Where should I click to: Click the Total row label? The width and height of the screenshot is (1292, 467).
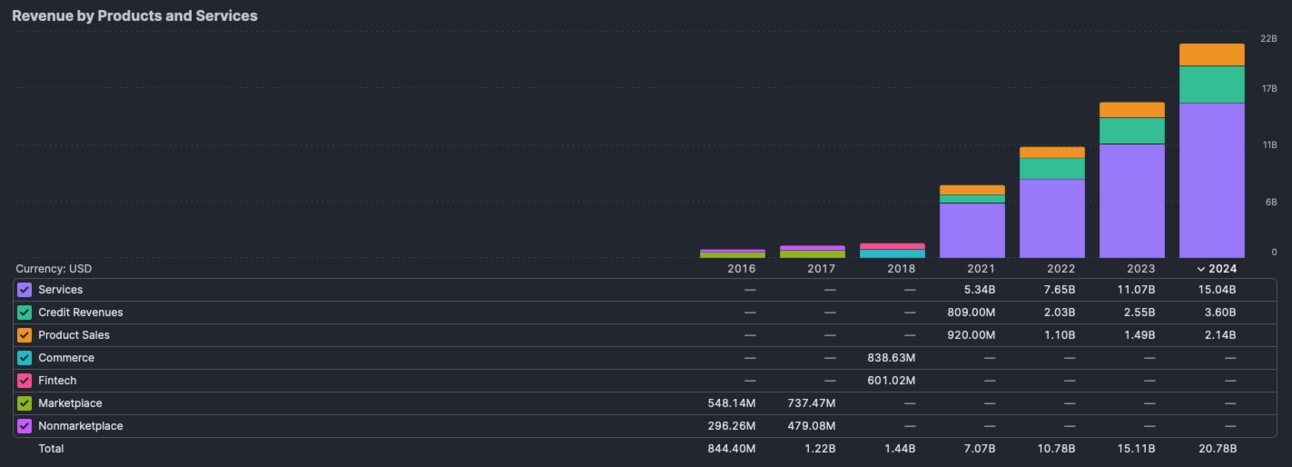(x=51, y=449)
